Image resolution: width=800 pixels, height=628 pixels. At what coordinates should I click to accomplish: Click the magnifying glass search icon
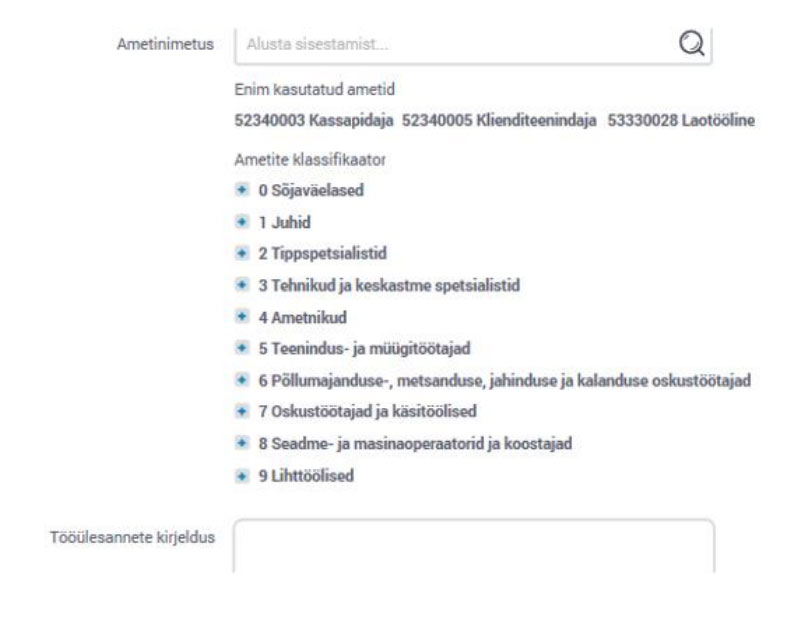[x=692, y=43]
